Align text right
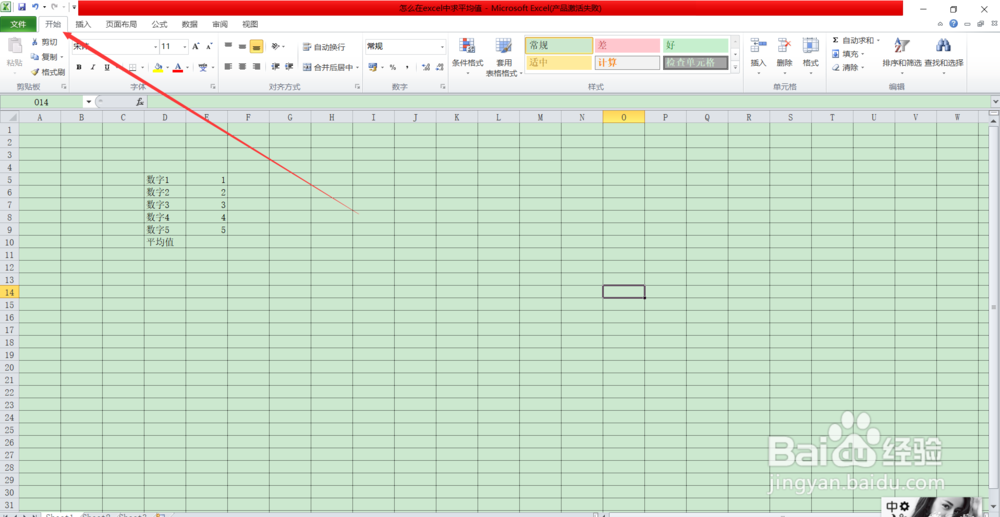Screen dimensions: 1000x517 click(256, 67)
